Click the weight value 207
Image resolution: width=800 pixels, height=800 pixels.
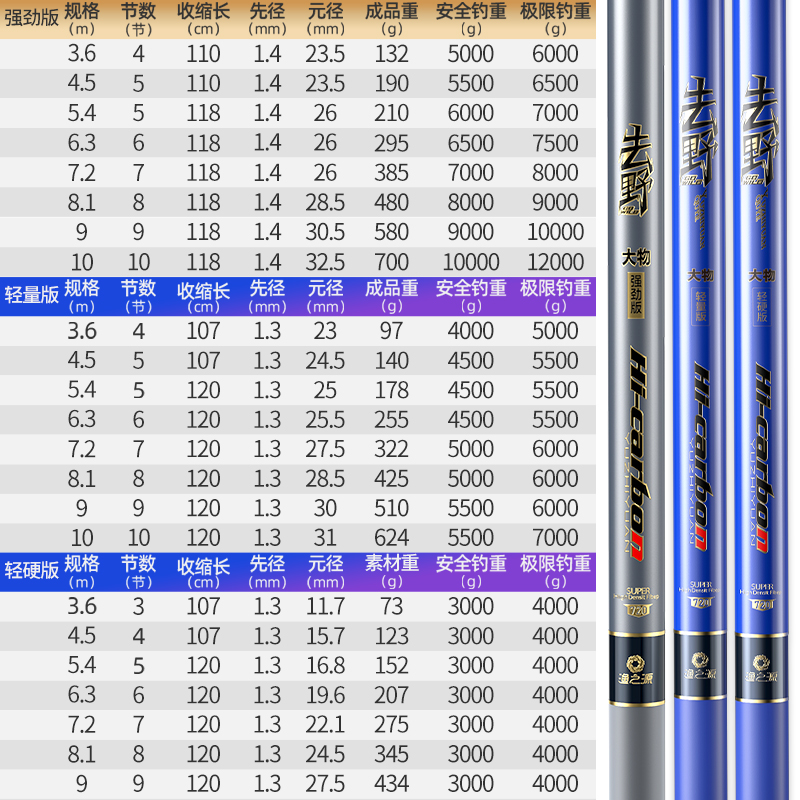point(391,695)
